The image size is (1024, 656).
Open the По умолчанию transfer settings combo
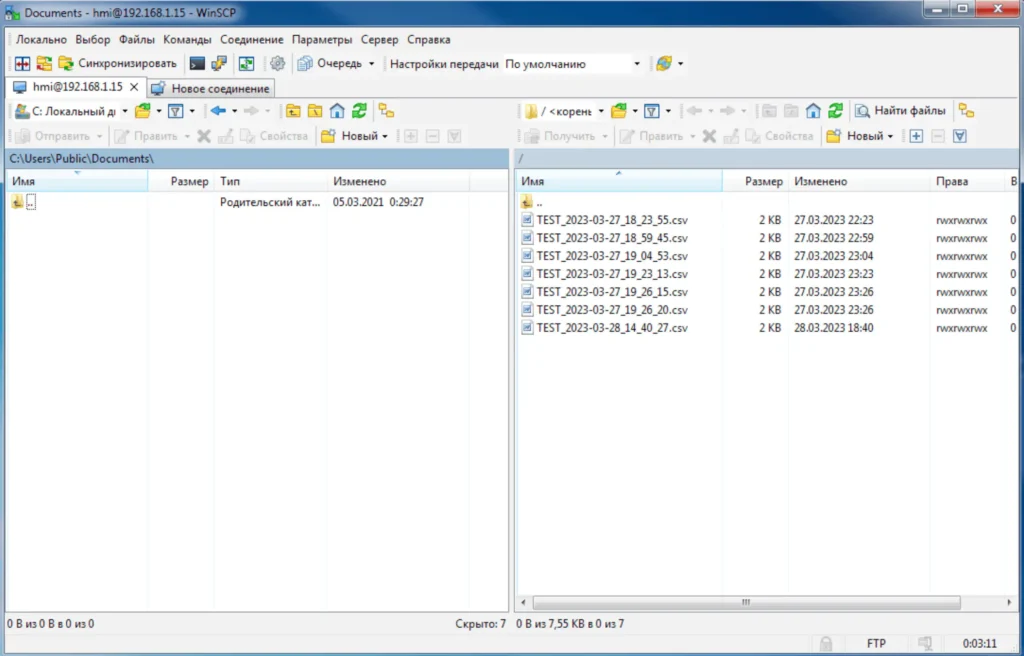click(x=573, y=64)
